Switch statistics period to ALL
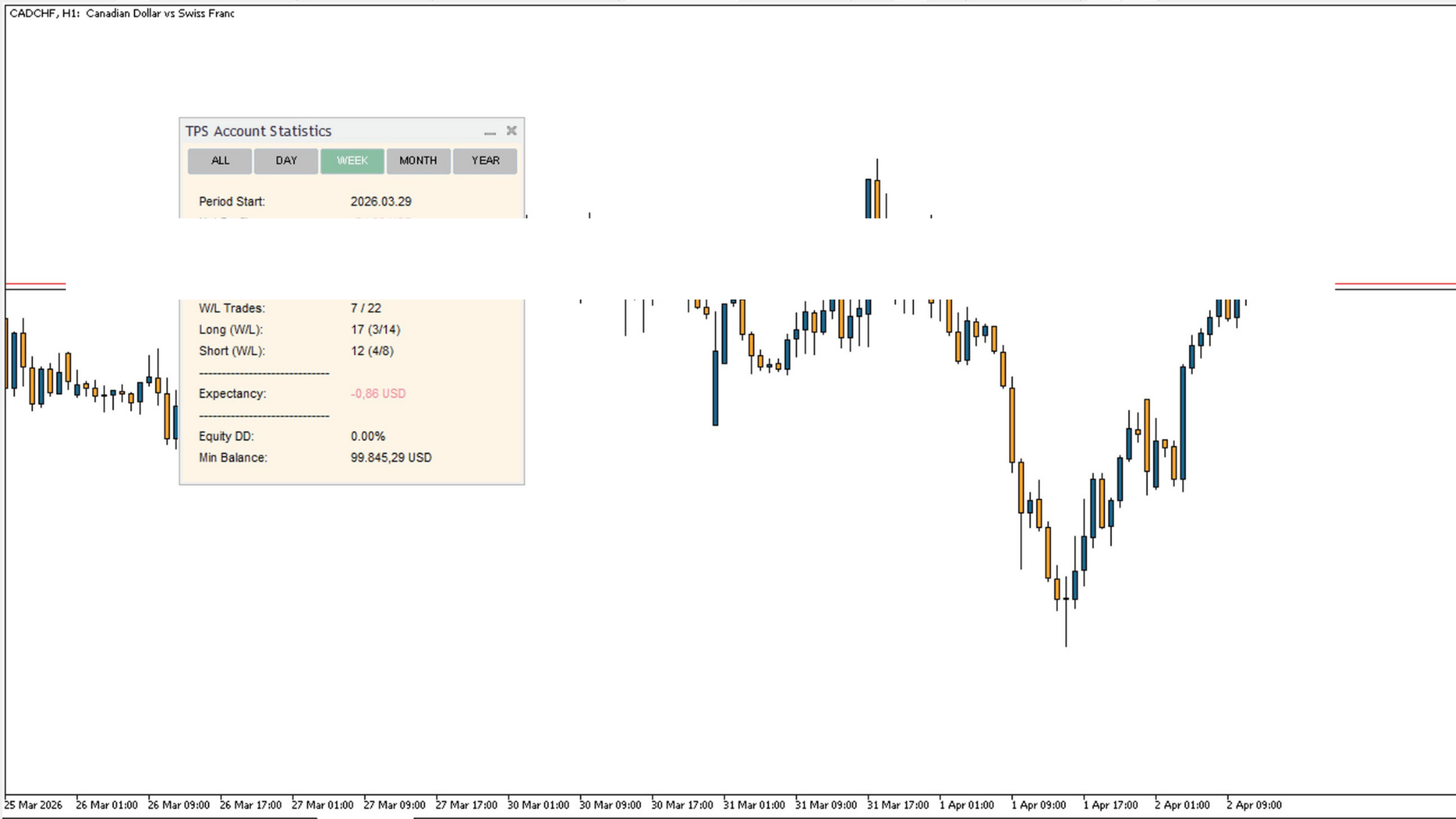 pos(220,161)
